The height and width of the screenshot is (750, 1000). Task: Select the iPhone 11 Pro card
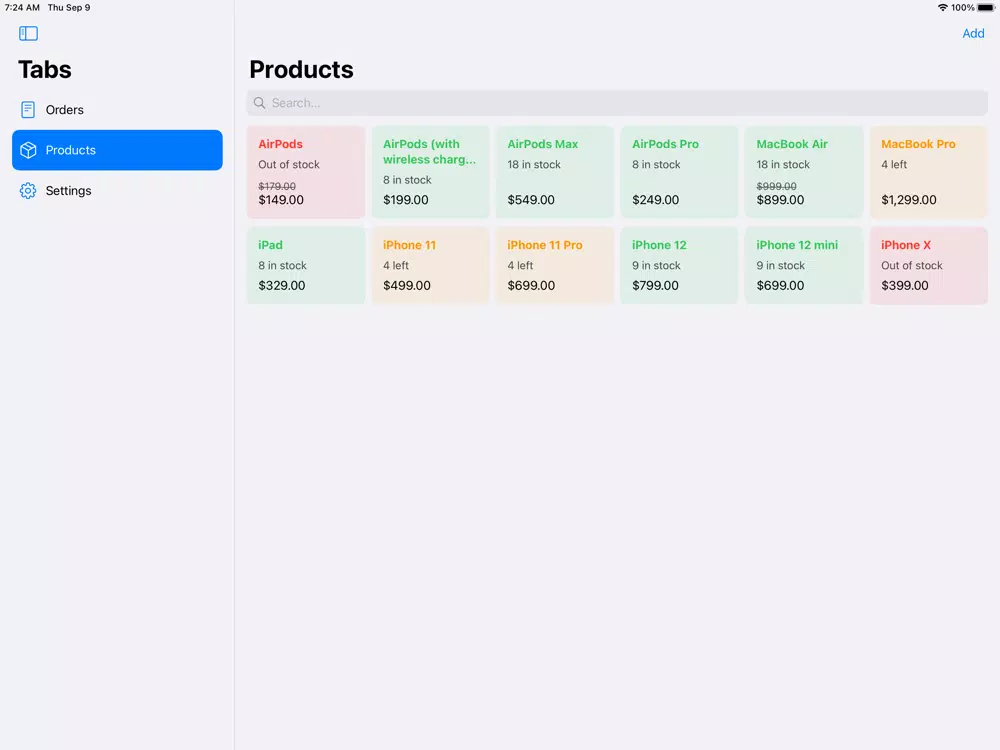pyautogui.click(x=555, y=265)
